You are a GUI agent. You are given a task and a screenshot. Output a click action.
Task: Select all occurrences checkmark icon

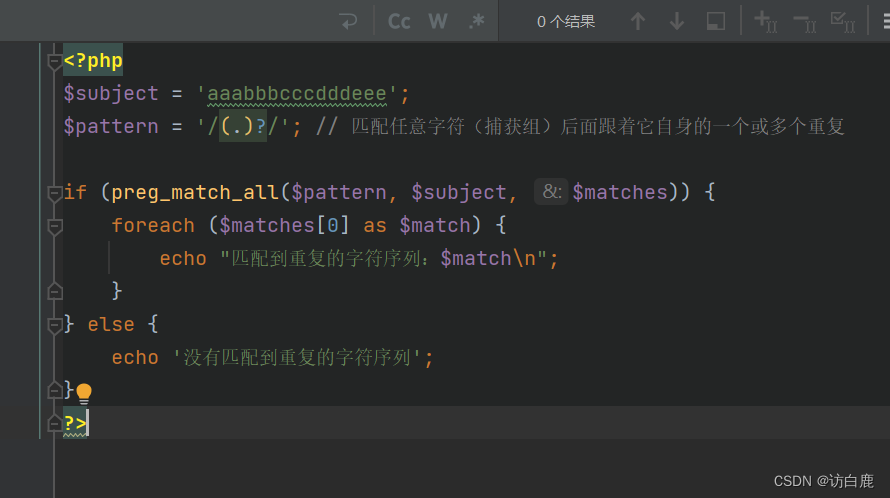point(843,22)
